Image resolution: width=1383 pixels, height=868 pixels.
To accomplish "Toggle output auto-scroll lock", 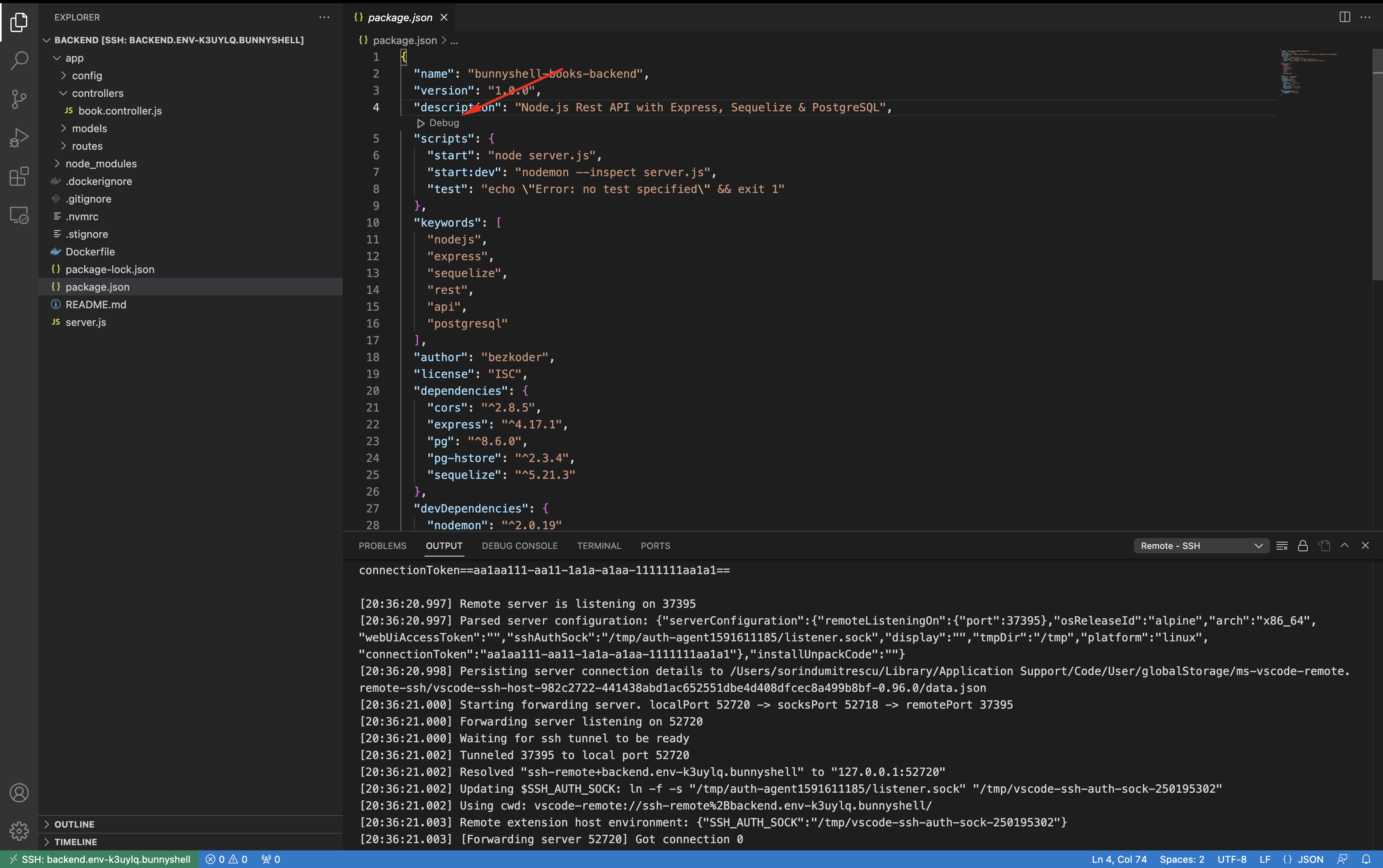I will [1303, 546].
